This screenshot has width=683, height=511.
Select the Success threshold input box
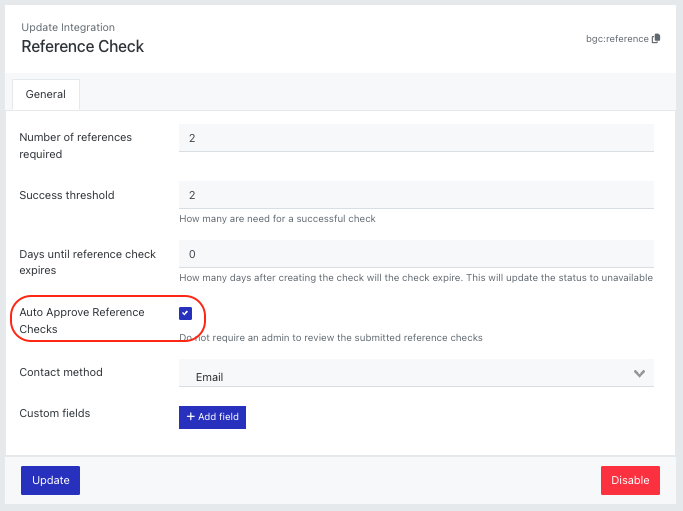pyautogui.click(x=416, y=195)
